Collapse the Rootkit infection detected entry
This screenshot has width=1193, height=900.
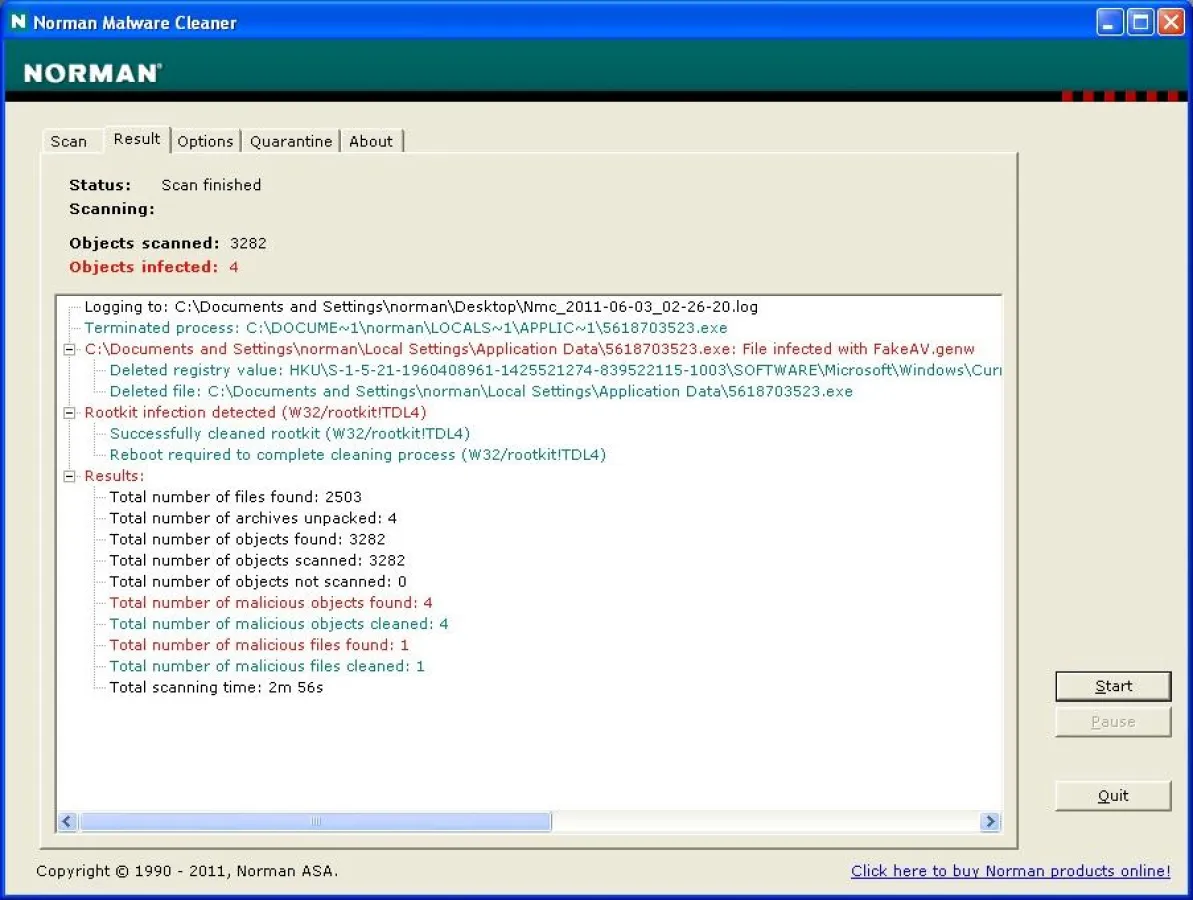pos(68,412)
